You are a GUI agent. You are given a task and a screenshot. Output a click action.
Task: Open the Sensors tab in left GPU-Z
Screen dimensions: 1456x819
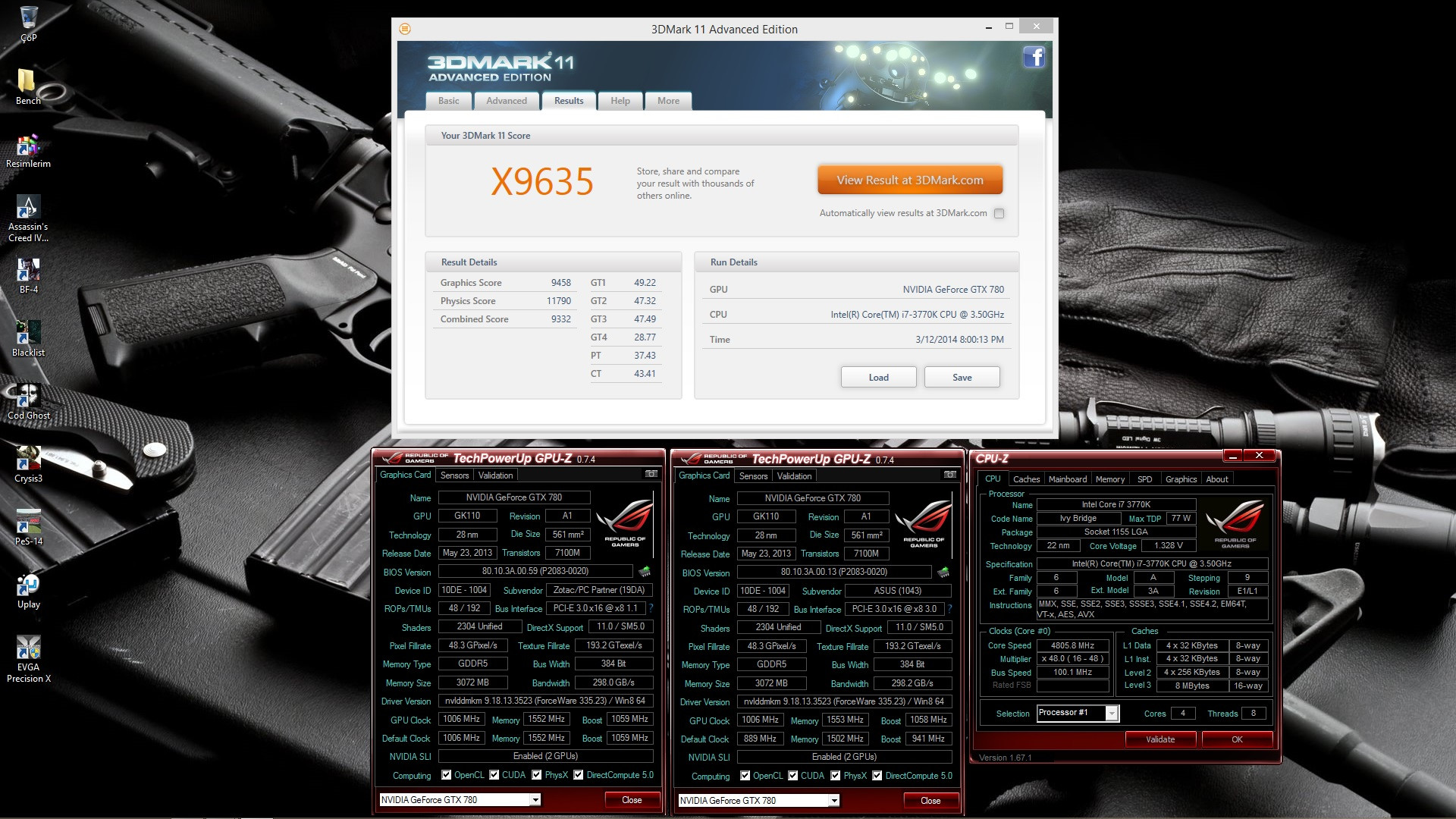455,475
